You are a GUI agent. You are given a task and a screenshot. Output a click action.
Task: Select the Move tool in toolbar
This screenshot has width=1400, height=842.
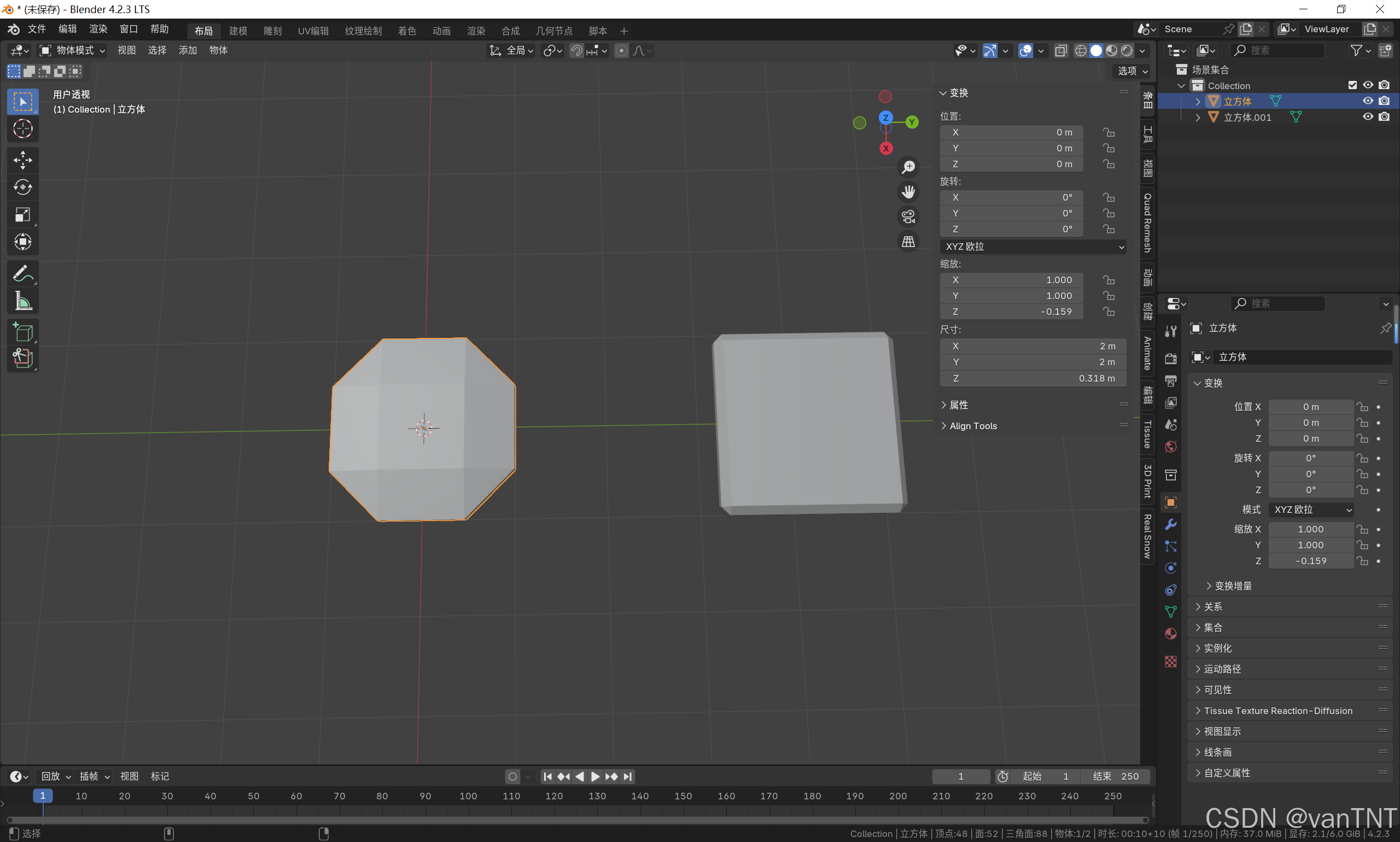[23, 160]
